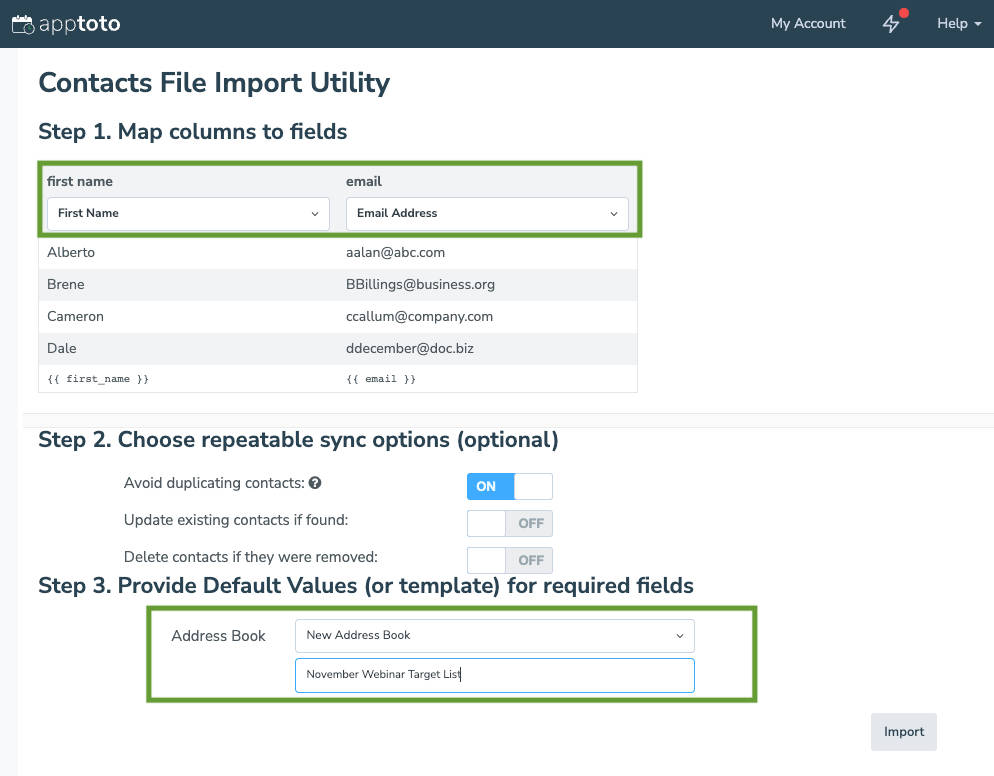994x776 pixels.
Task: Select the Alberto first name cell
Action: (x=71, y=252)
